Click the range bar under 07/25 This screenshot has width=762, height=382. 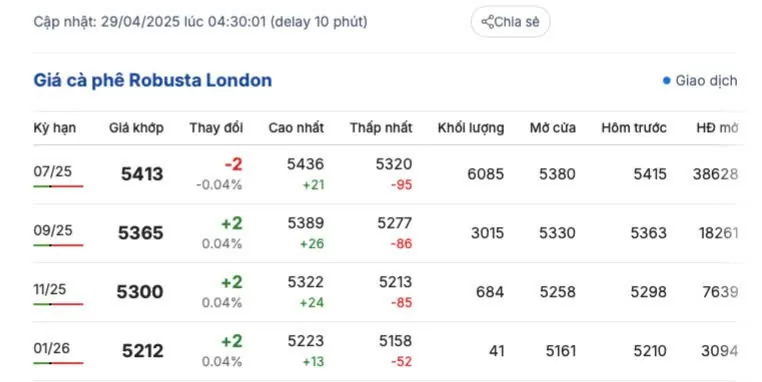(58, 186)
